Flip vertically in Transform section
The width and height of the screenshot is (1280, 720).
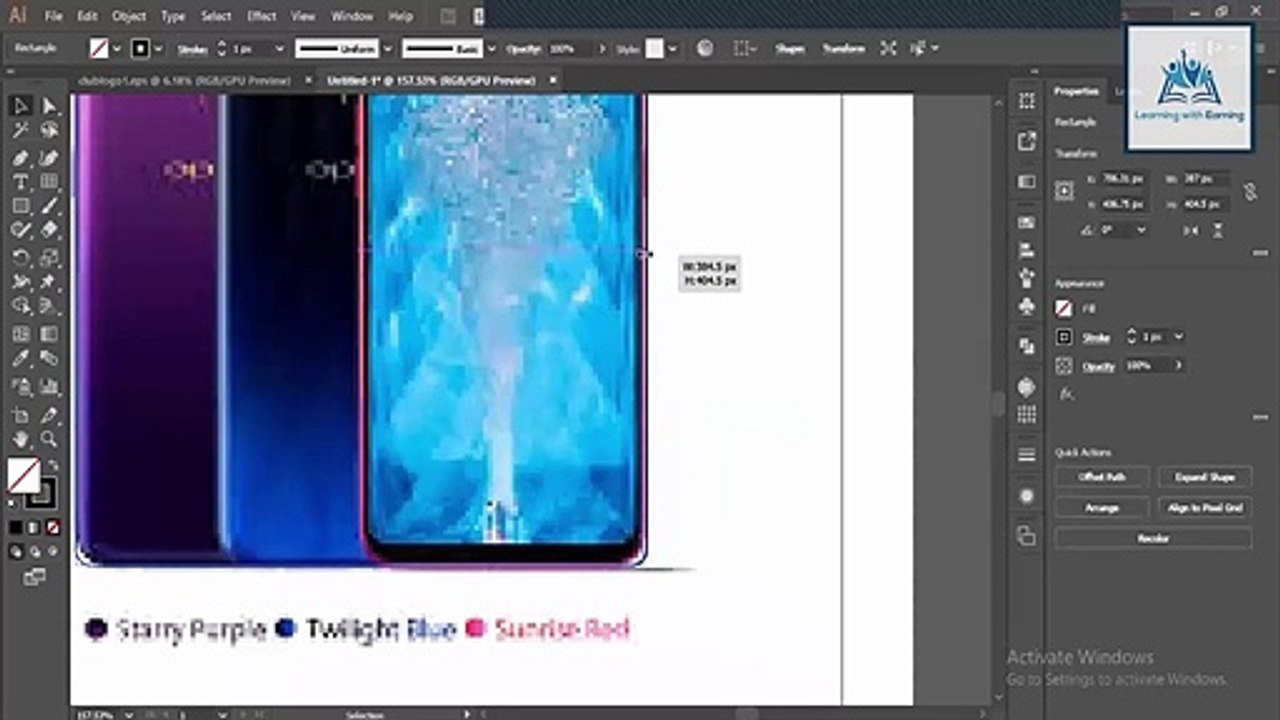1217,230
